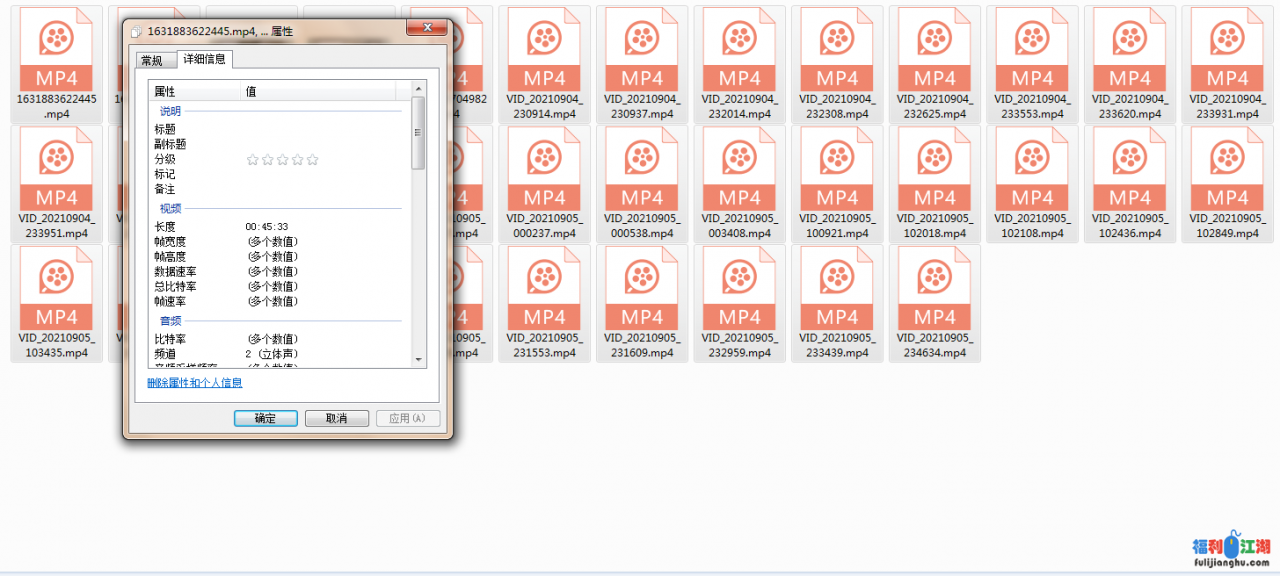Set rating via the 分级 stars
The image size is (1280, 576).
[x=282, y=159]
